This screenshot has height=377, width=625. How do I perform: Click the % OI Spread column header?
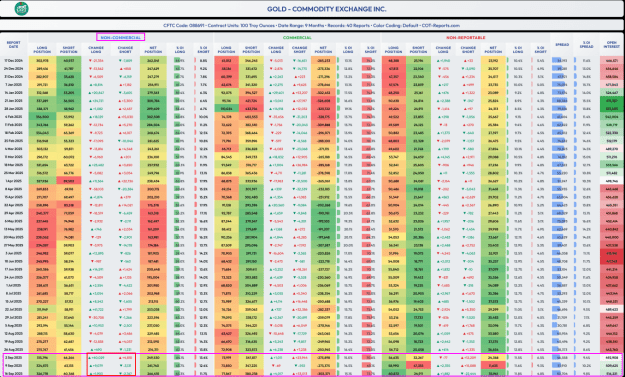(586, 46)
